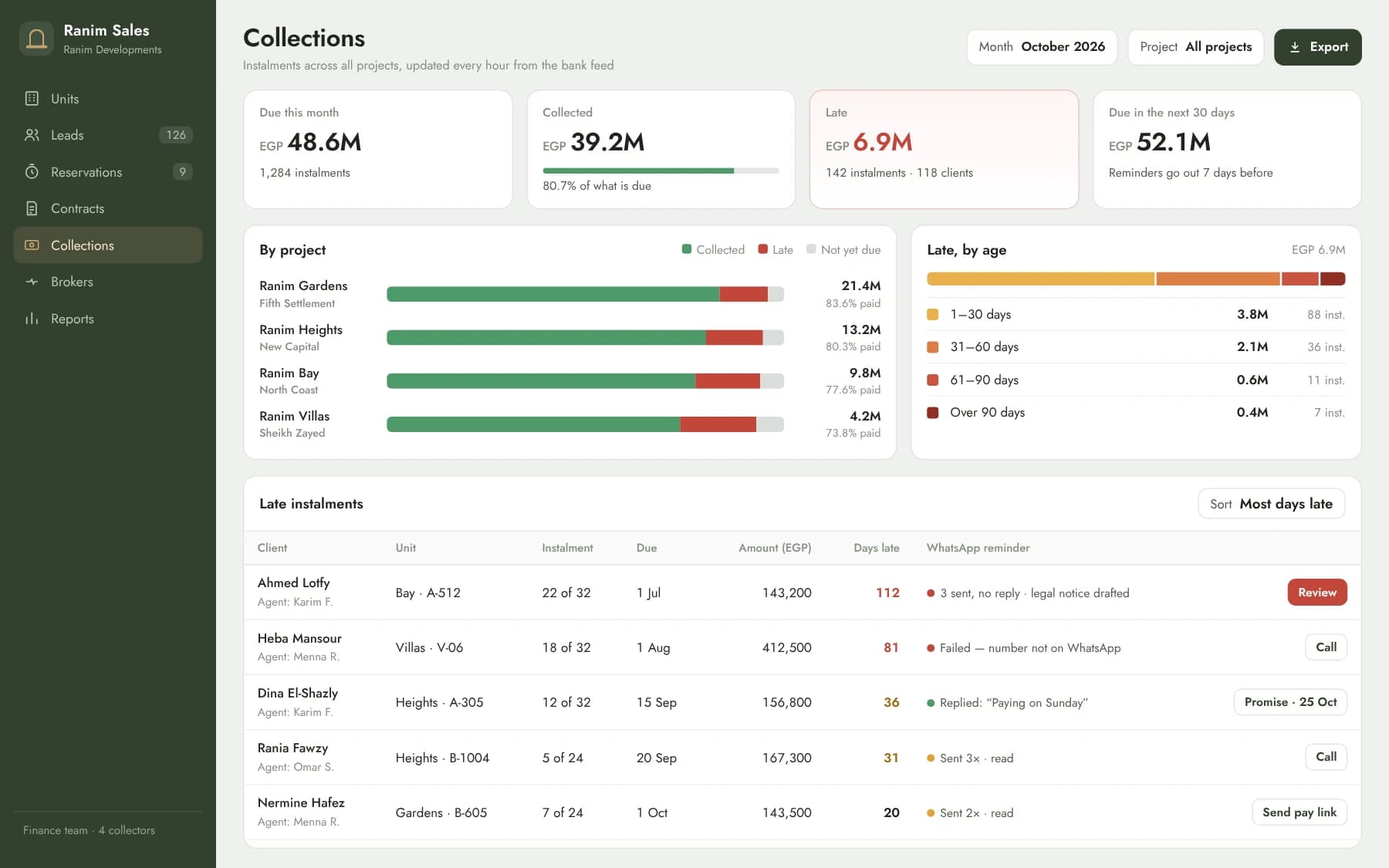Click the Due this month card
The image size is (1389, 868).
pos(378,150)
